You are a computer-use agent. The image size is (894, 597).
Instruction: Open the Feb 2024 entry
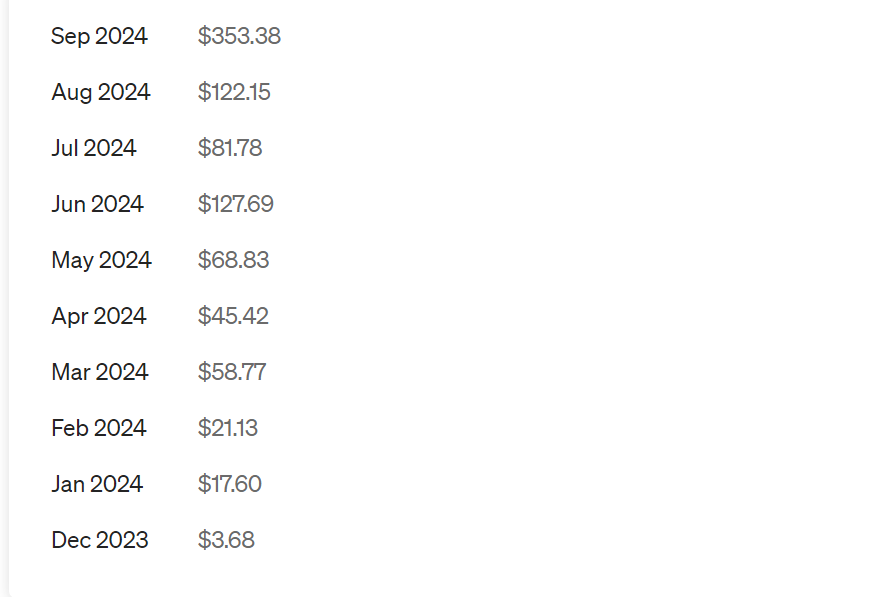point(99,428)
